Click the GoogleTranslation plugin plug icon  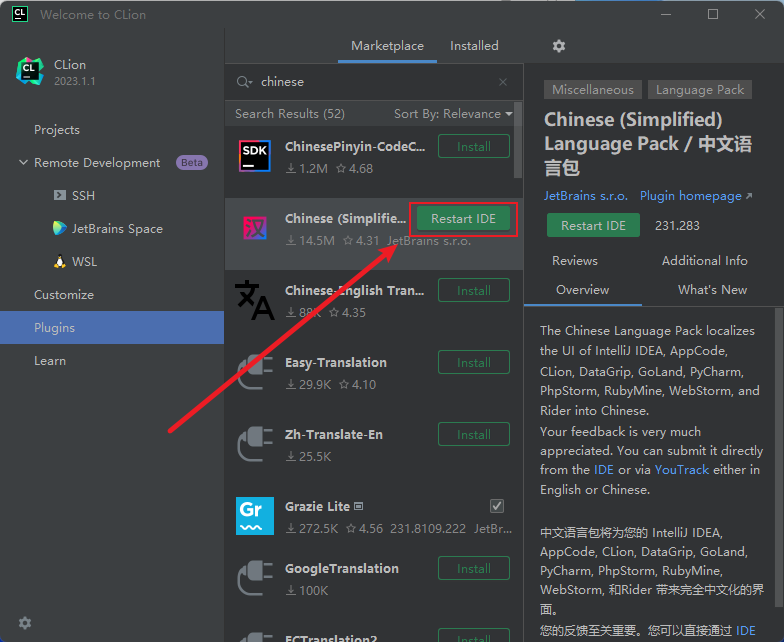pyautogui.click(x=255, y=578)
